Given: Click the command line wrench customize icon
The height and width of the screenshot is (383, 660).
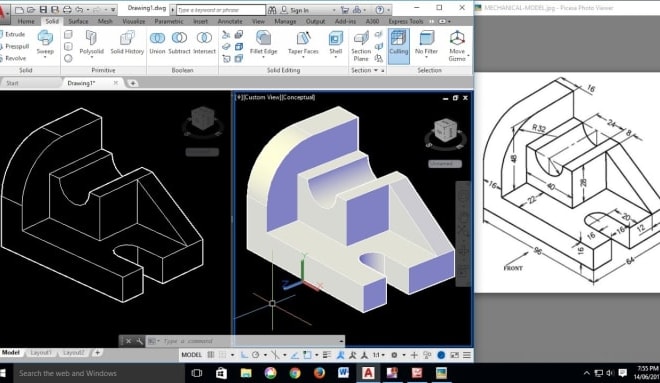Looking at the screenshot, I should (x=139, y=341).
